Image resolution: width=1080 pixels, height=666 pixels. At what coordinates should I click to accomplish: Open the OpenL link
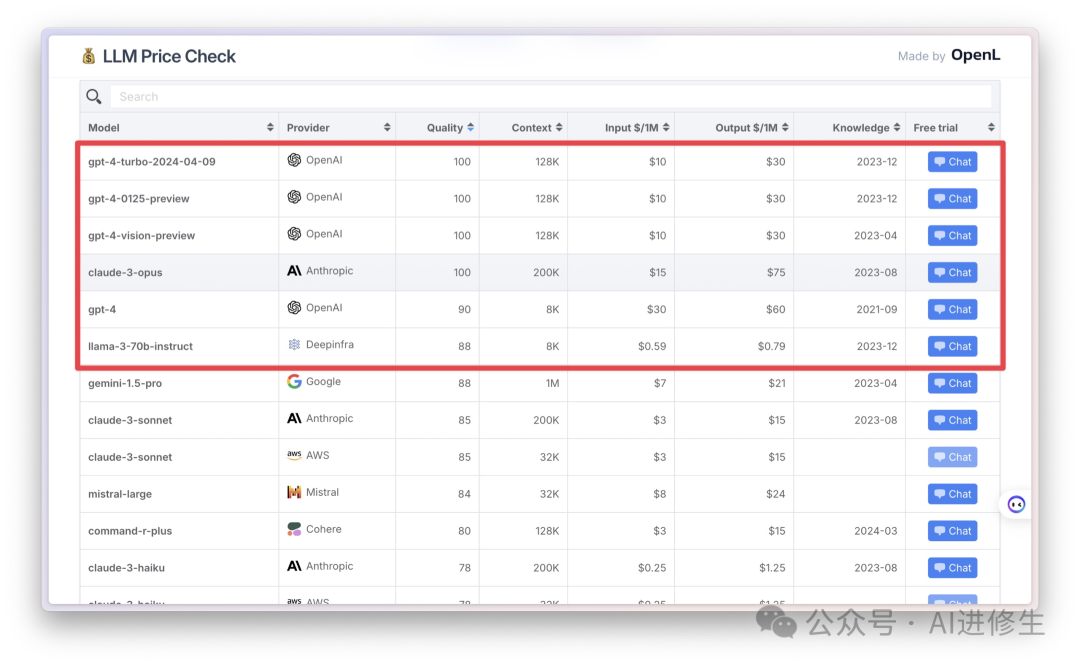975,55
